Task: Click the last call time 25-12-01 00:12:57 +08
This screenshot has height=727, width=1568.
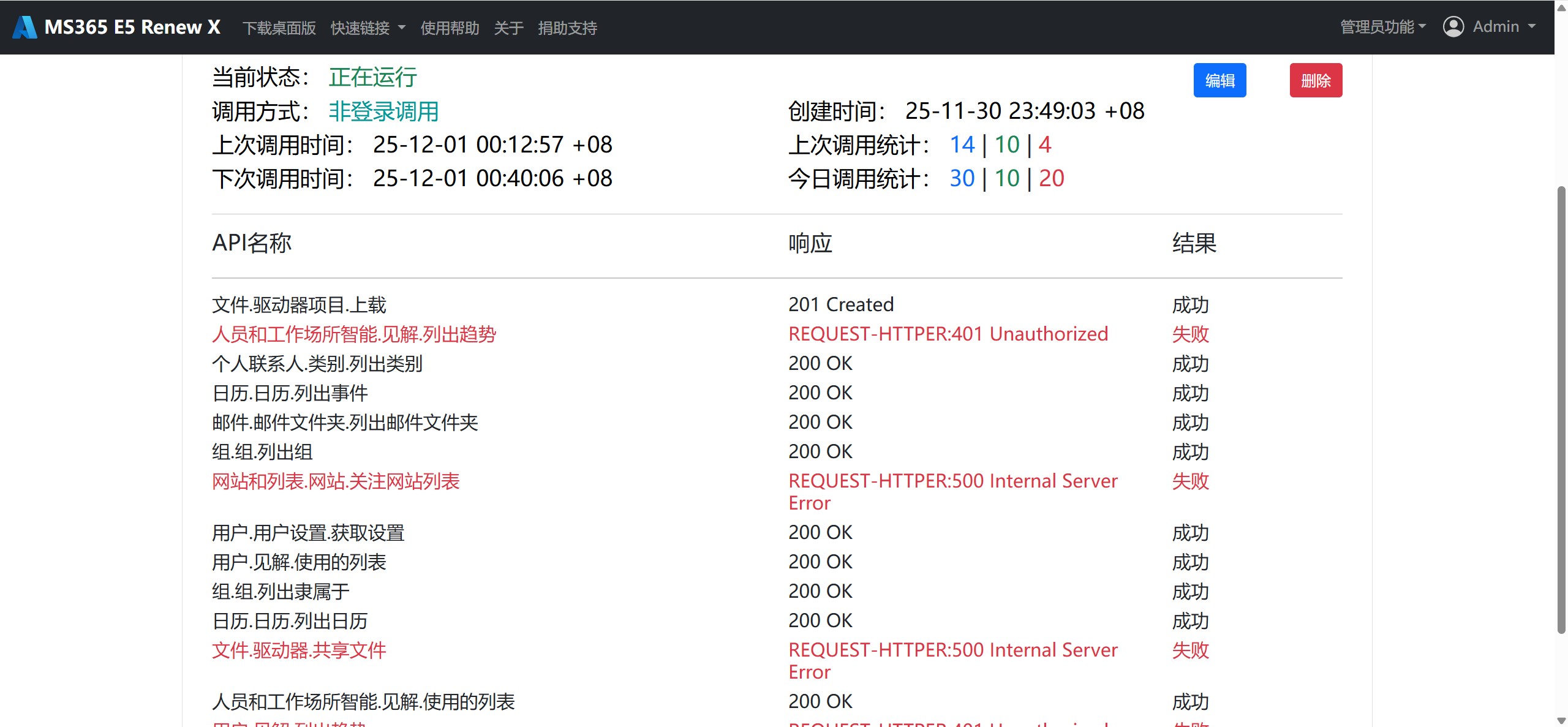Action: point(492,145)
